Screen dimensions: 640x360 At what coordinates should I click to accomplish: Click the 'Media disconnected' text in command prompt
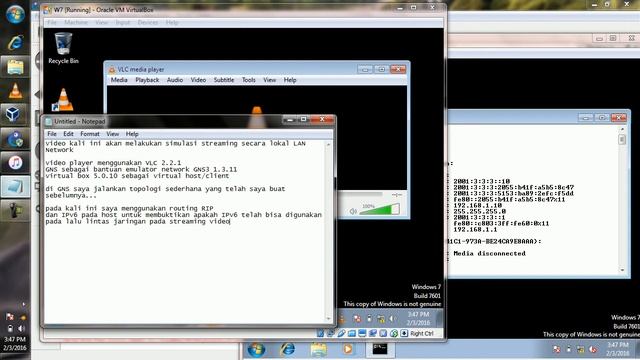click(489, 253)
